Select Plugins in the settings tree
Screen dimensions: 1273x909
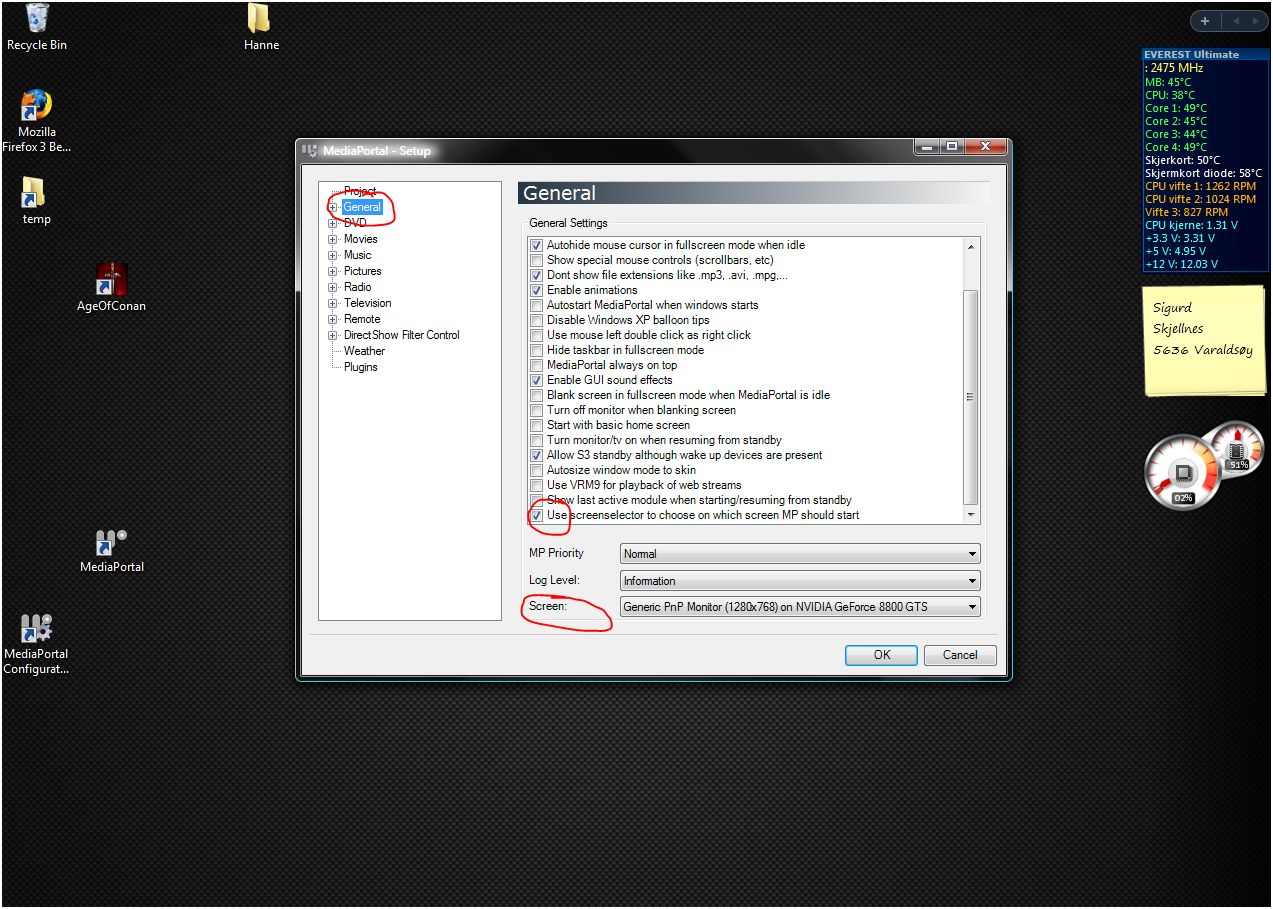click(x=361, y=367)
